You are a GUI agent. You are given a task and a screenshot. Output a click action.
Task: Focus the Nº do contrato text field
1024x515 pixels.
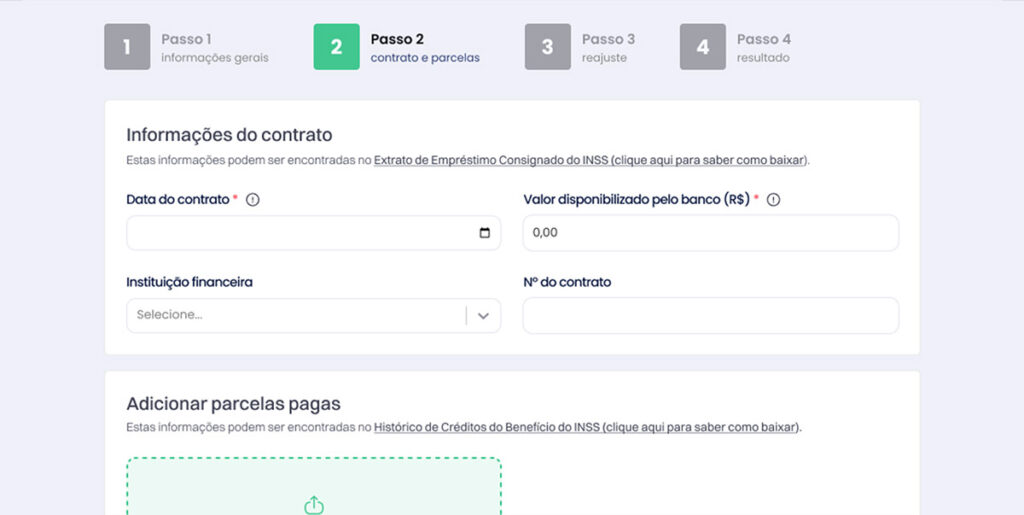[x=710, y=316]
